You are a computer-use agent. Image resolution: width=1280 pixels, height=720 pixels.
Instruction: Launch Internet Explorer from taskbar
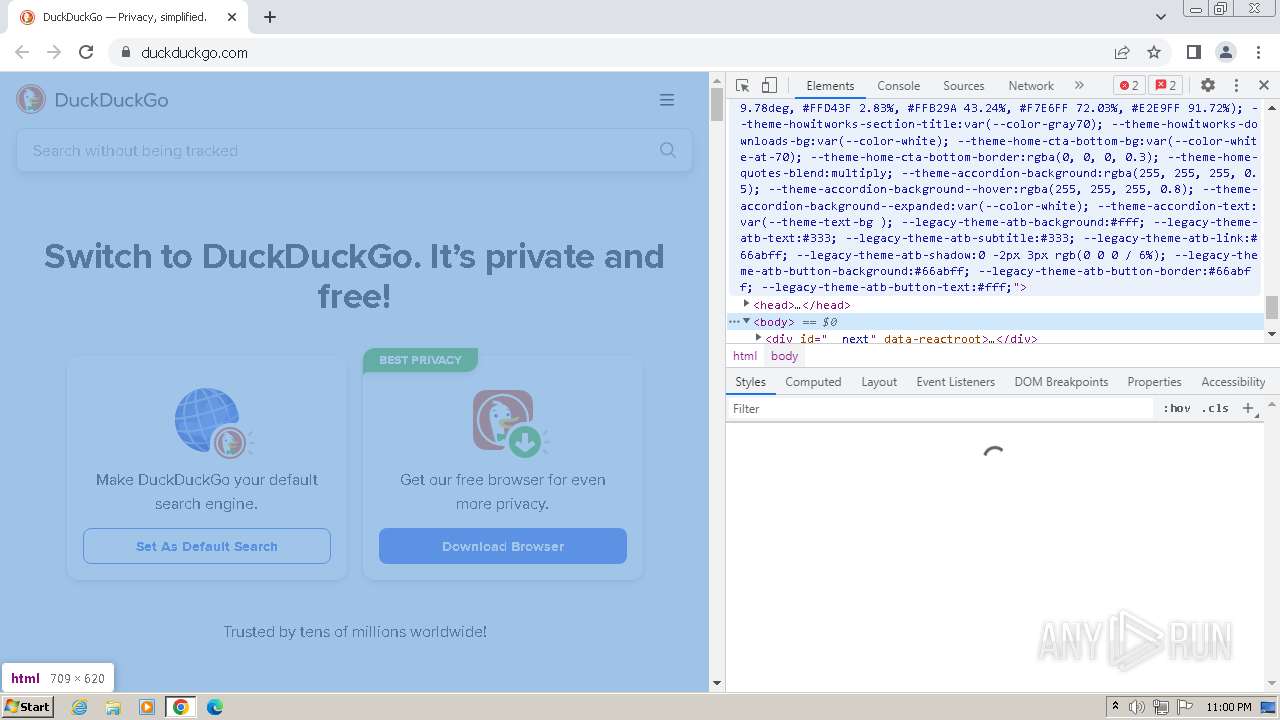[80, 707]
